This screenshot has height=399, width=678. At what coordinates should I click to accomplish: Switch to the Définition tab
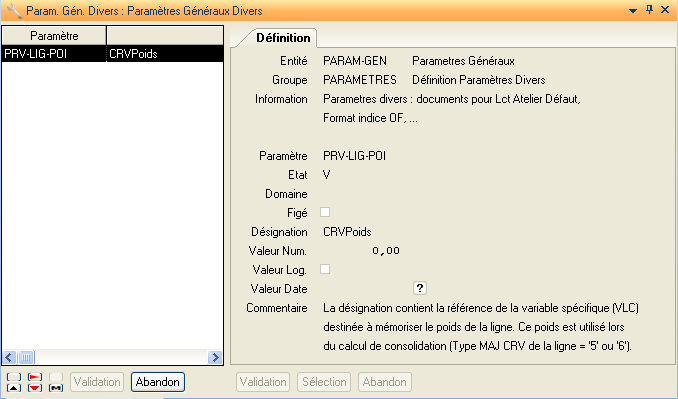pos(283,38)
